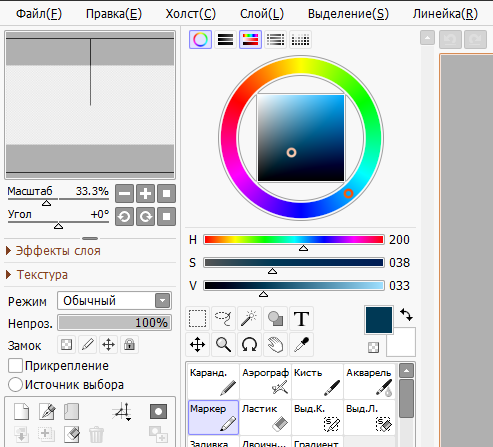Image resolution: width=493 pixels, height=447 pixels.
Task: Click the white background color swatch
Action: (x=404, y=345)
